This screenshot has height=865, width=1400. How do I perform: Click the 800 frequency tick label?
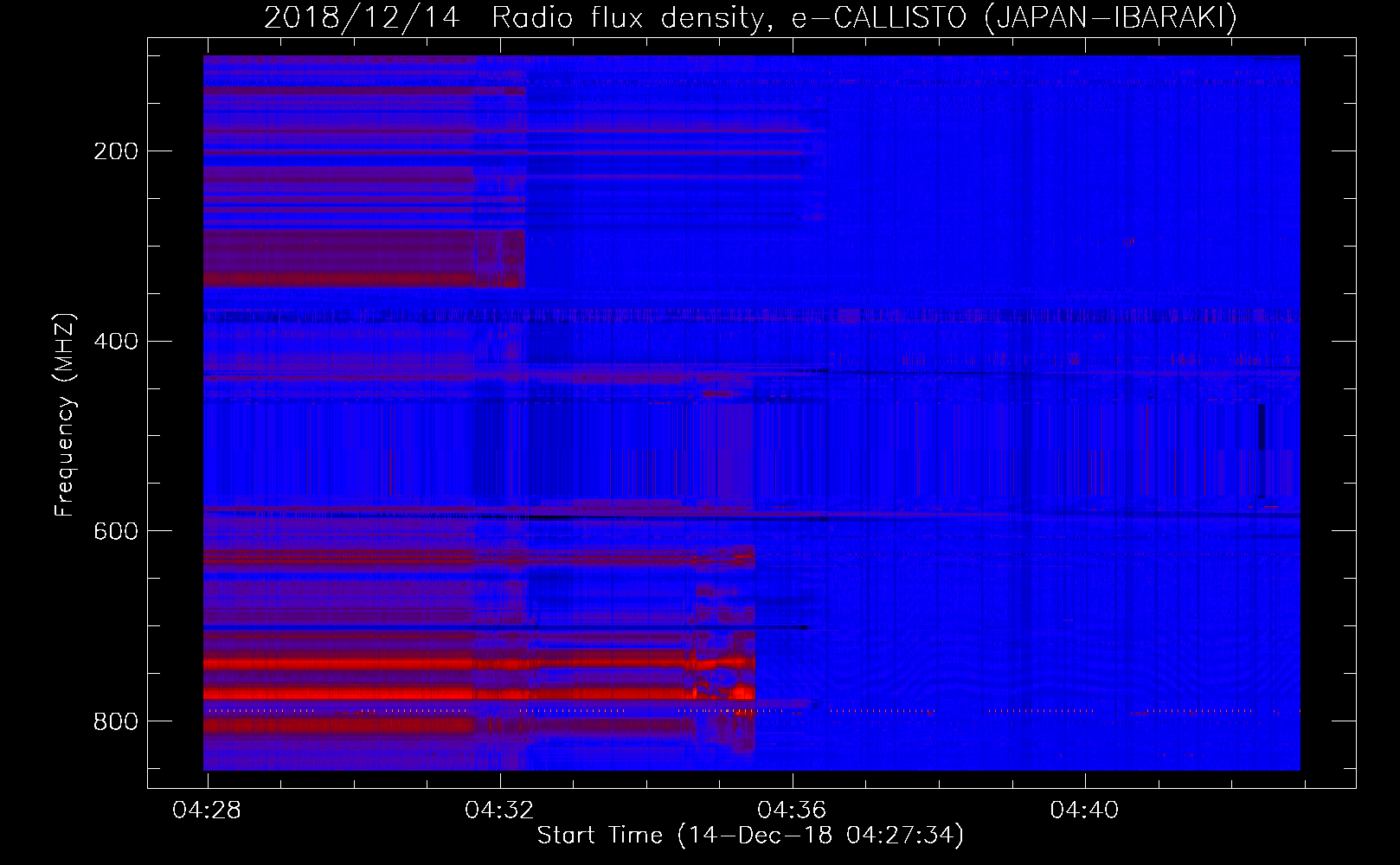pos(116,721)
